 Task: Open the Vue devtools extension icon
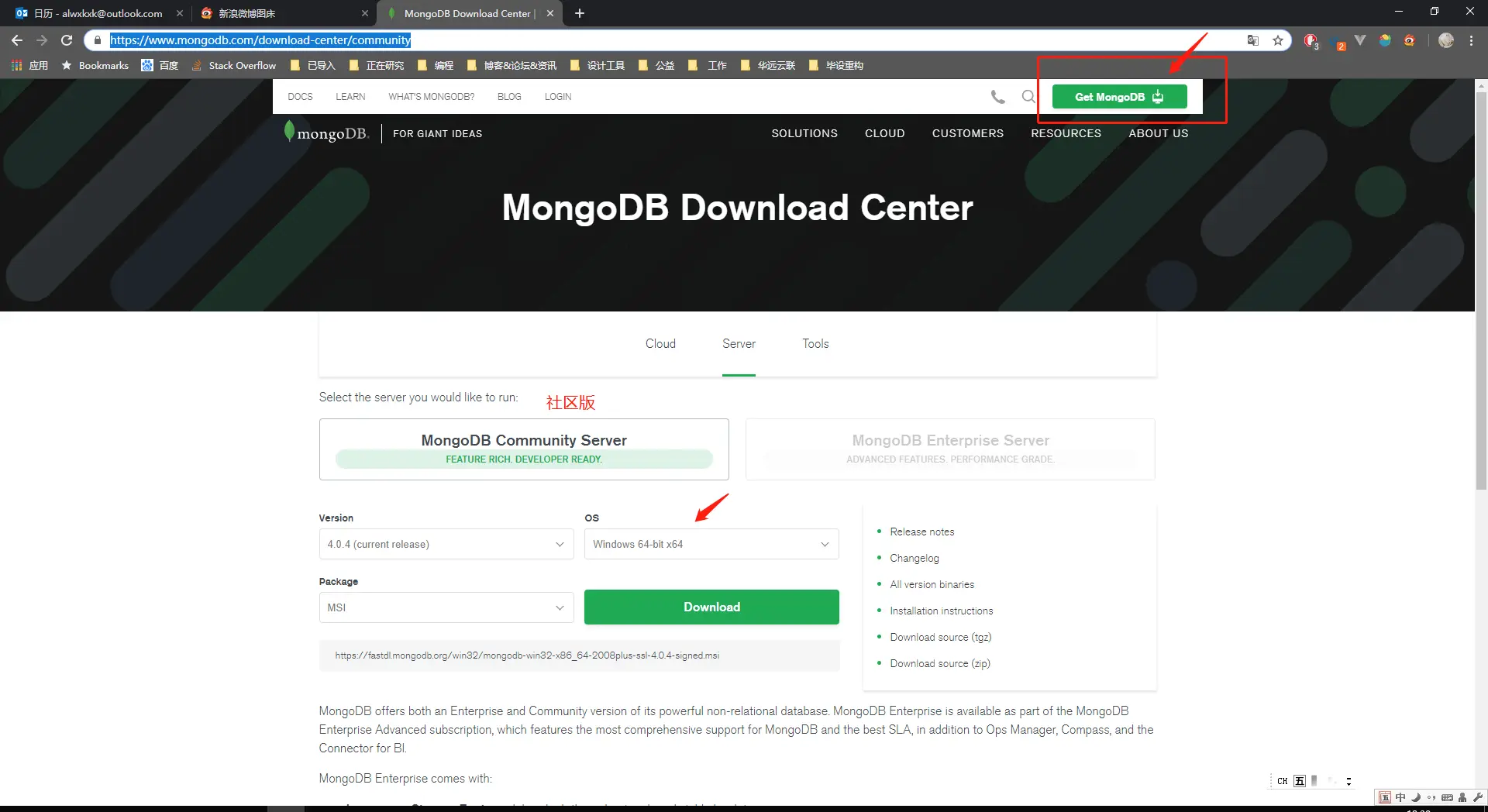[1360, 40]
